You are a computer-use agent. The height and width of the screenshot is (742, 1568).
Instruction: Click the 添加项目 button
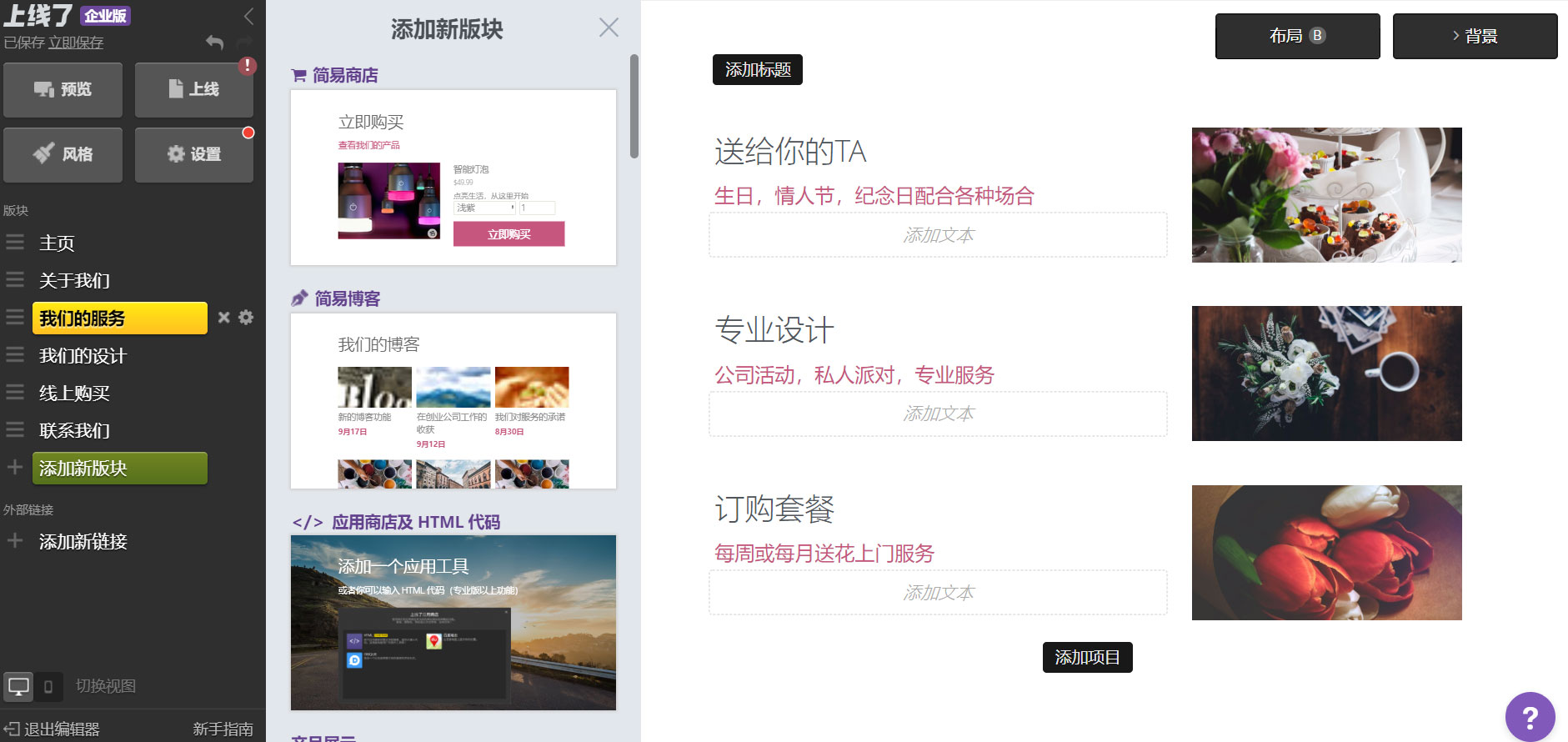1087,658
